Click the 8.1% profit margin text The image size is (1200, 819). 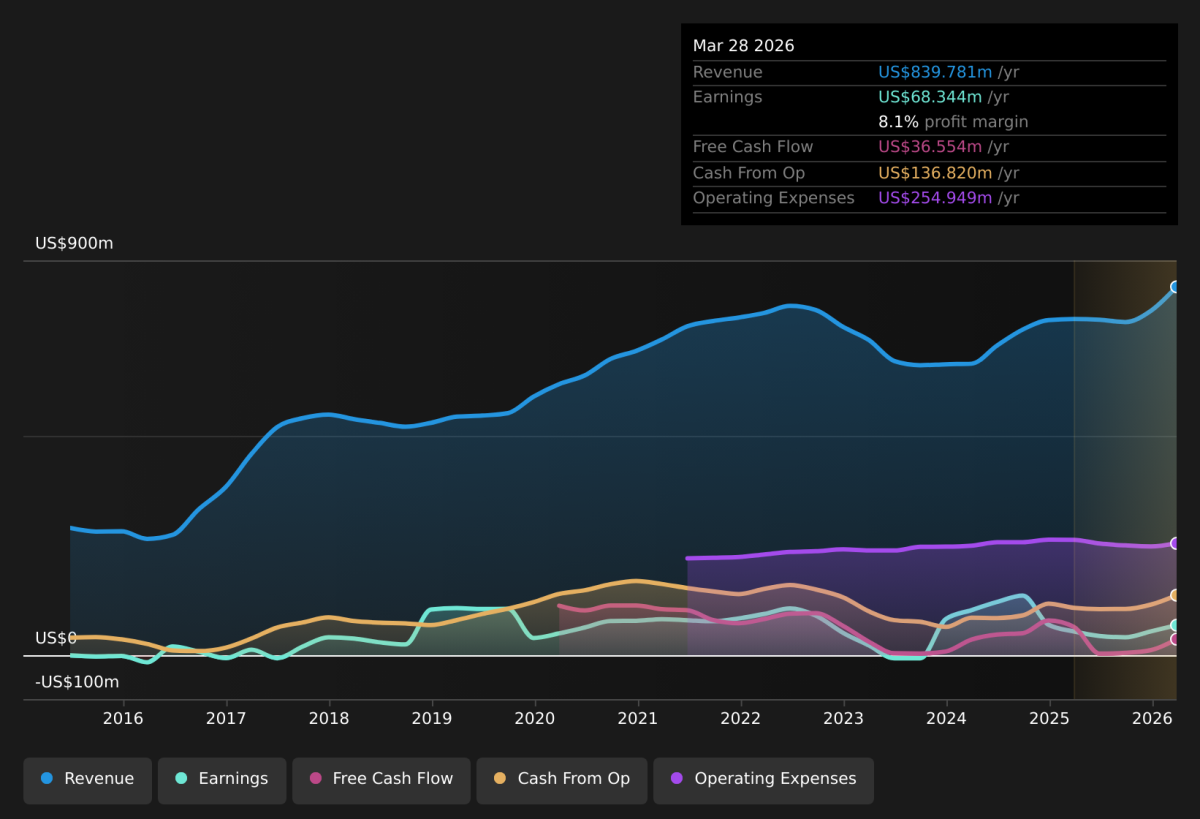(953, 122)
